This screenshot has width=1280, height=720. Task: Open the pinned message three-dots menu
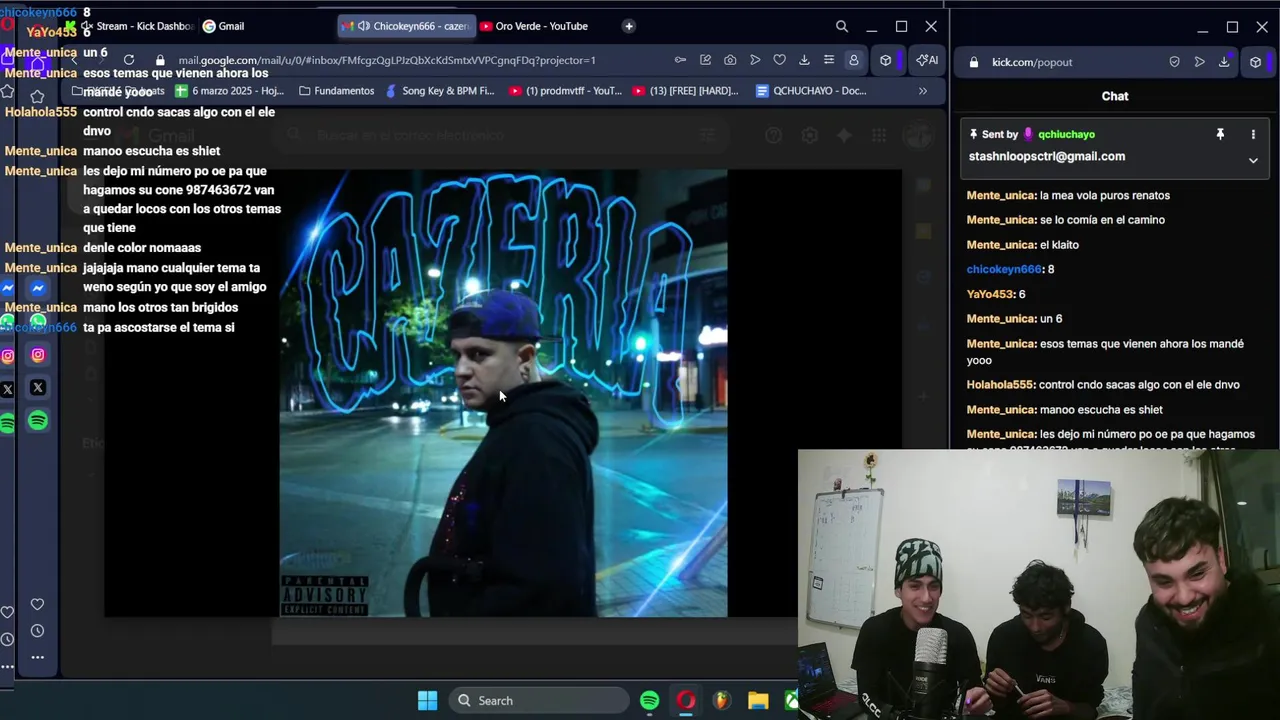click(x=1253, y=134)
